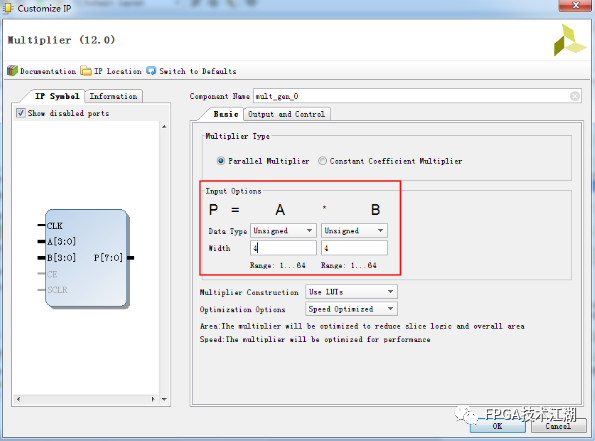Click the Multiplier (12.0) title text
Viewport: 595px width, 441px height.
(61, 40)
